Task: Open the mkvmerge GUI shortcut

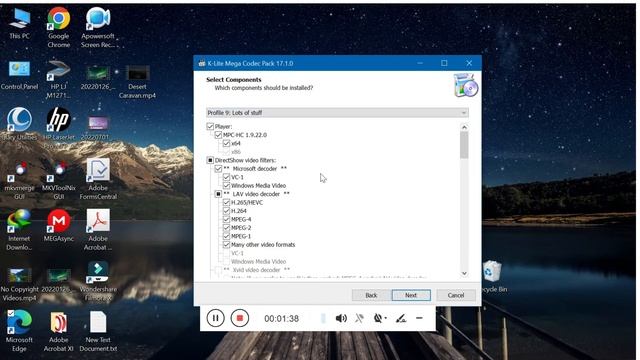Action: 19,180
